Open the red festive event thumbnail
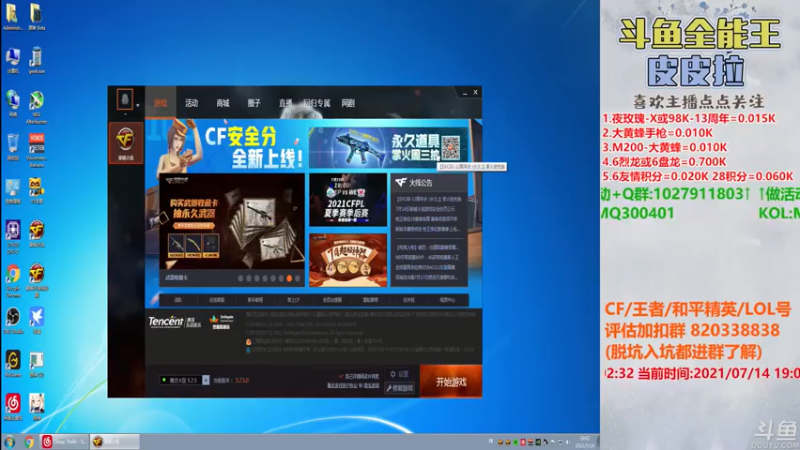Screen dimensions: 800x450 (348, 260)
